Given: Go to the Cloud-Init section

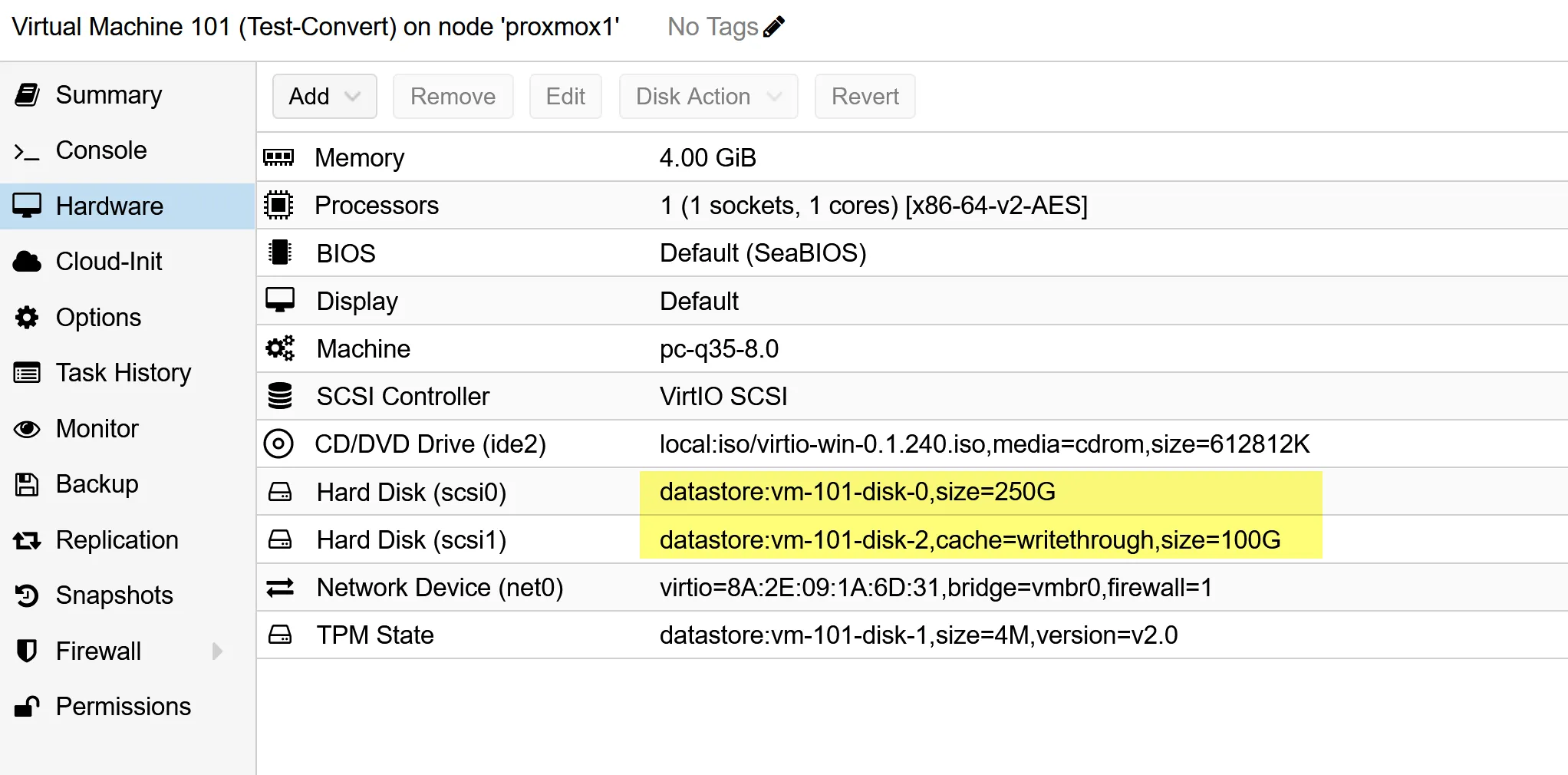Looking at the screenshot, I should click(x=109, y=262).
